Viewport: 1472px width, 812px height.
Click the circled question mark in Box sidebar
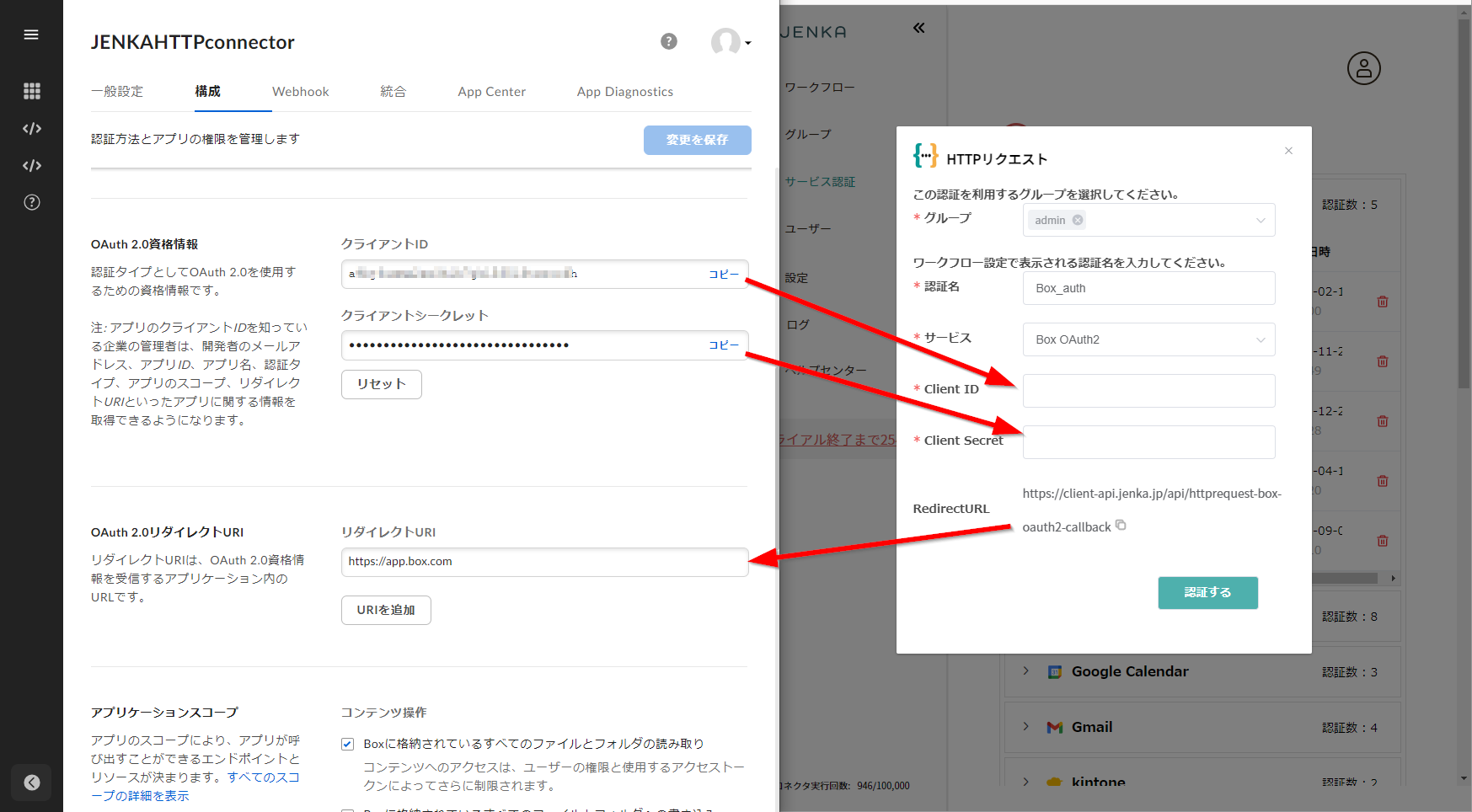tap(32, 202)
